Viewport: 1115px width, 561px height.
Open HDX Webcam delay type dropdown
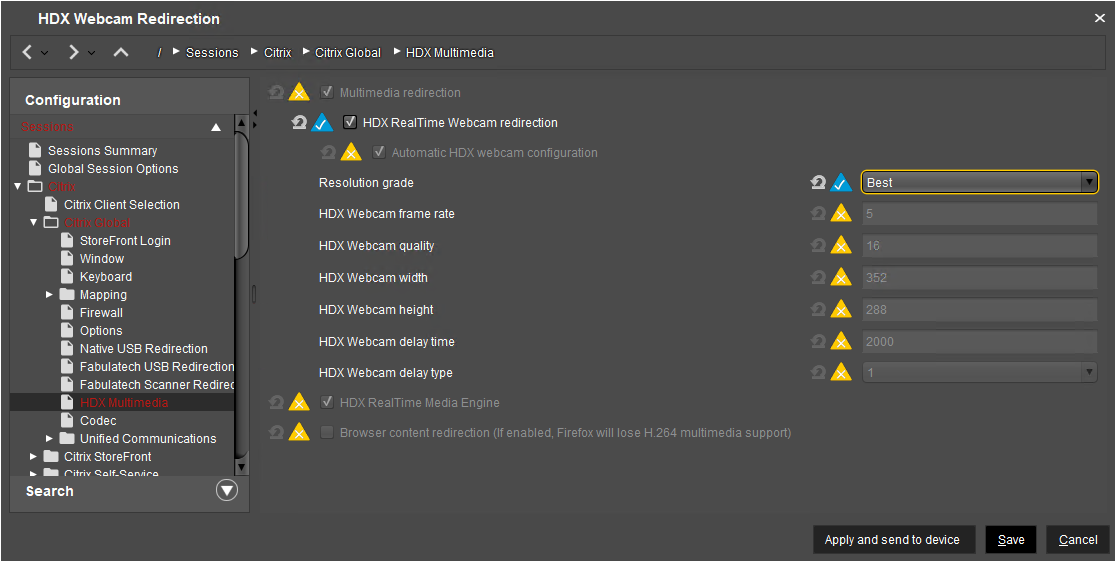point(979,372)
